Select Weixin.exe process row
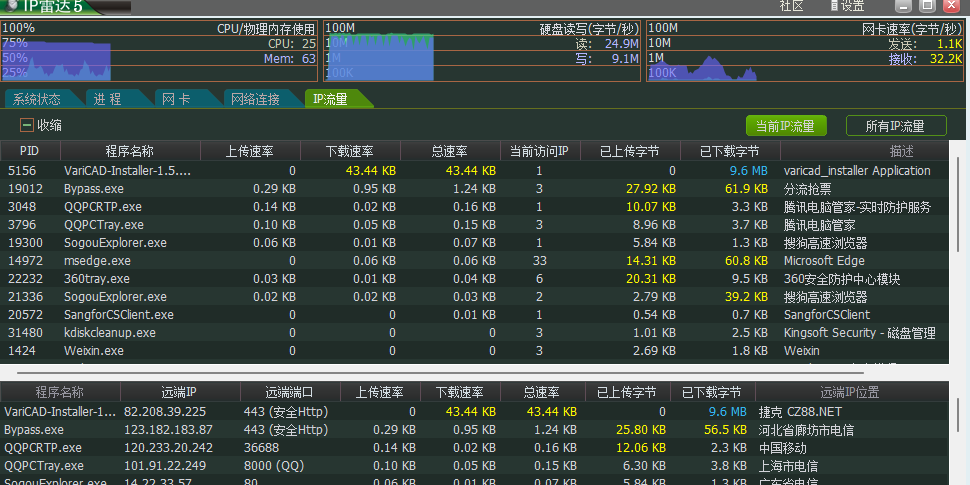Image resolution: width=970 pixels, height=485 pixels. click(474, 350)
